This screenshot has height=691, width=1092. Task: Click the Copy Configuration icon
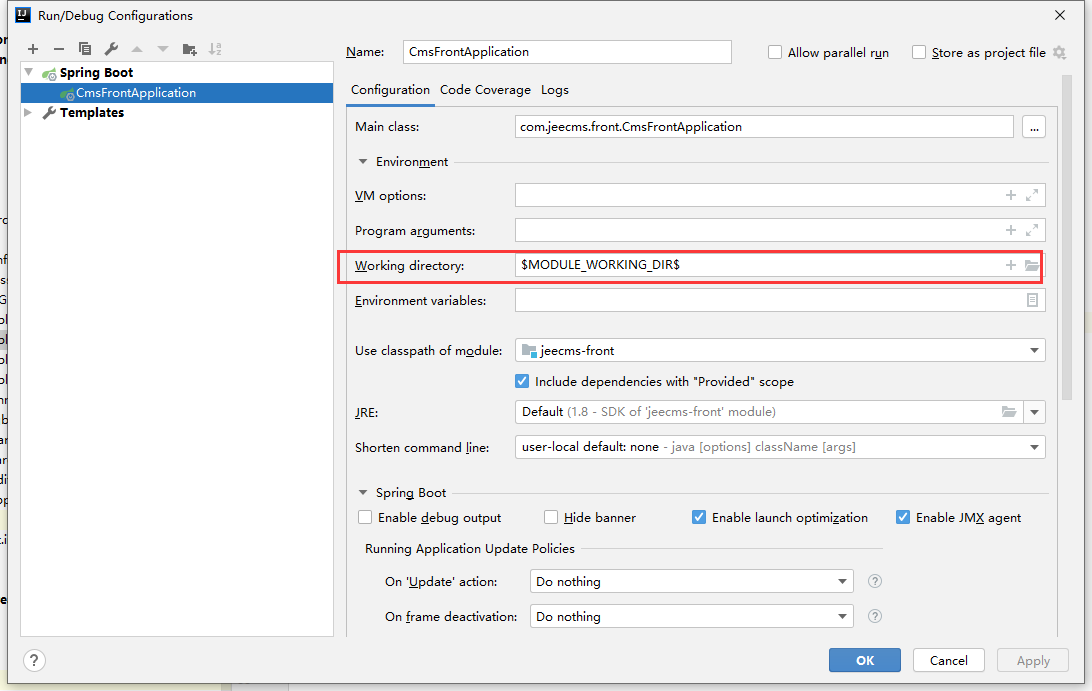85,49
